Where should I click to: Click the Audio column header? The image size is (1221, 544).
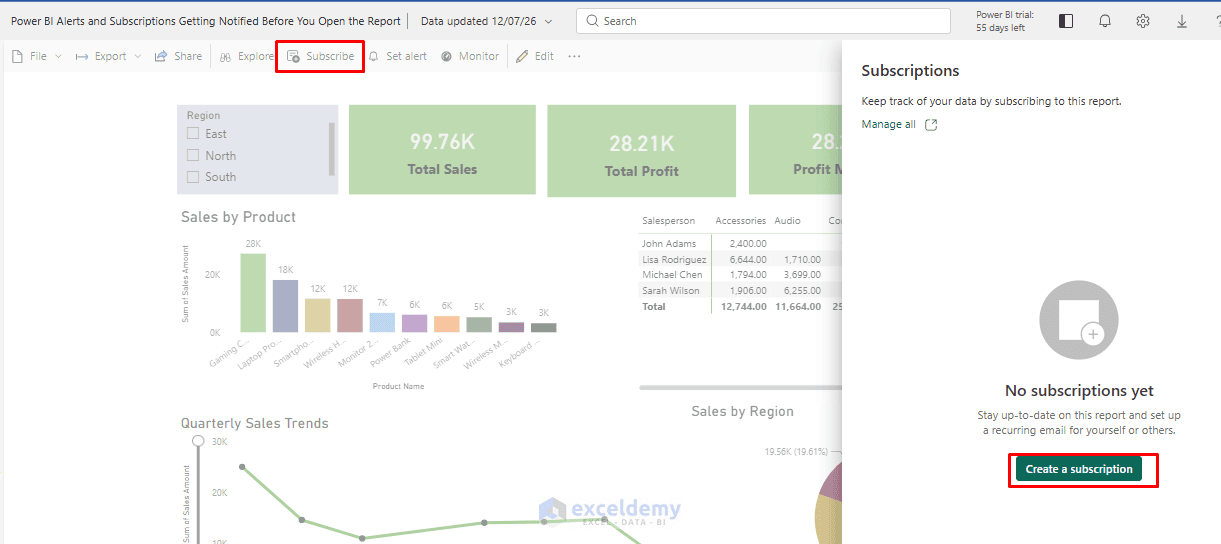787,220
